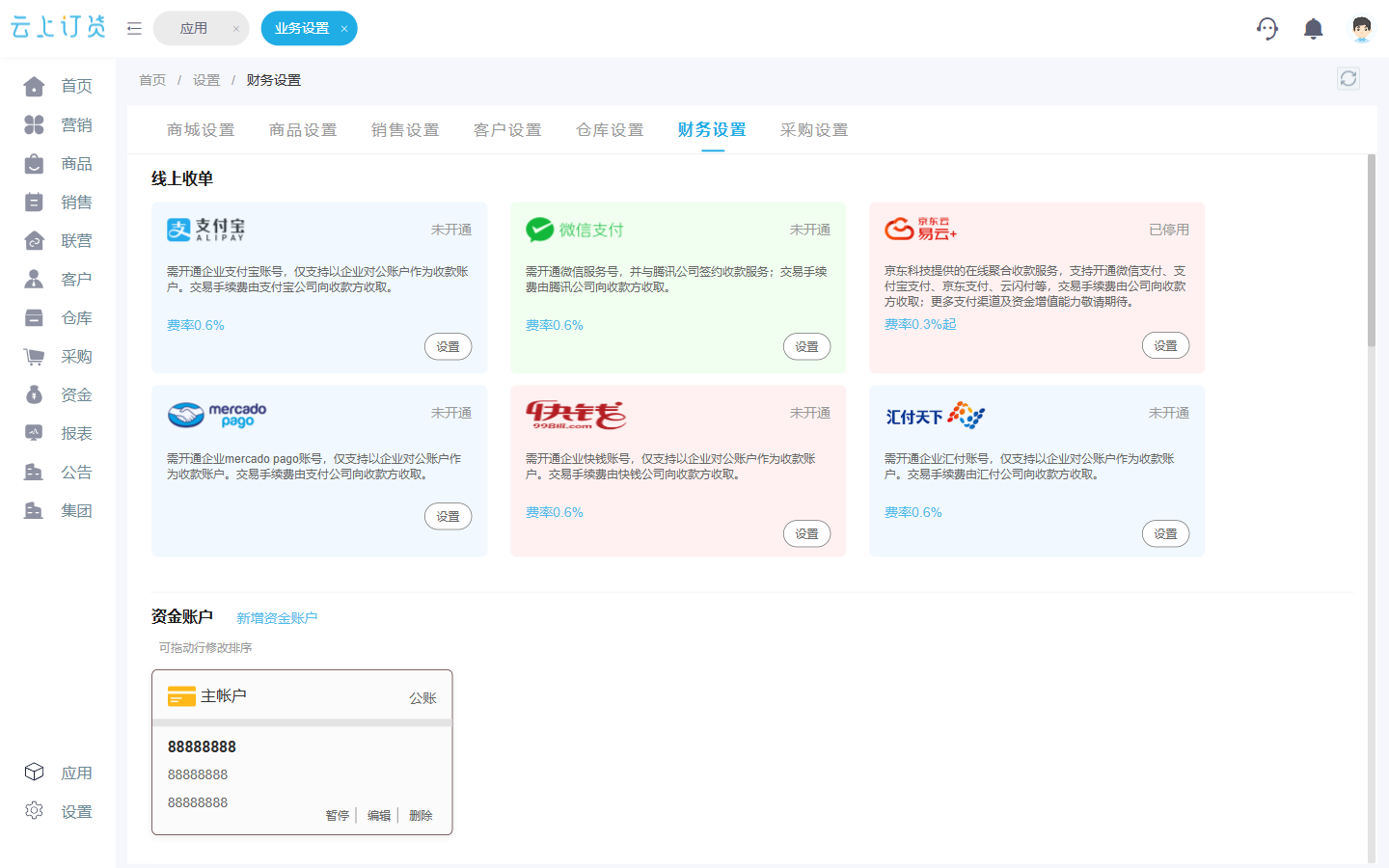Open the announcements (公告) sidebar icon
Viewport: 1389px width, 868px height.
[x=34, y=472]
